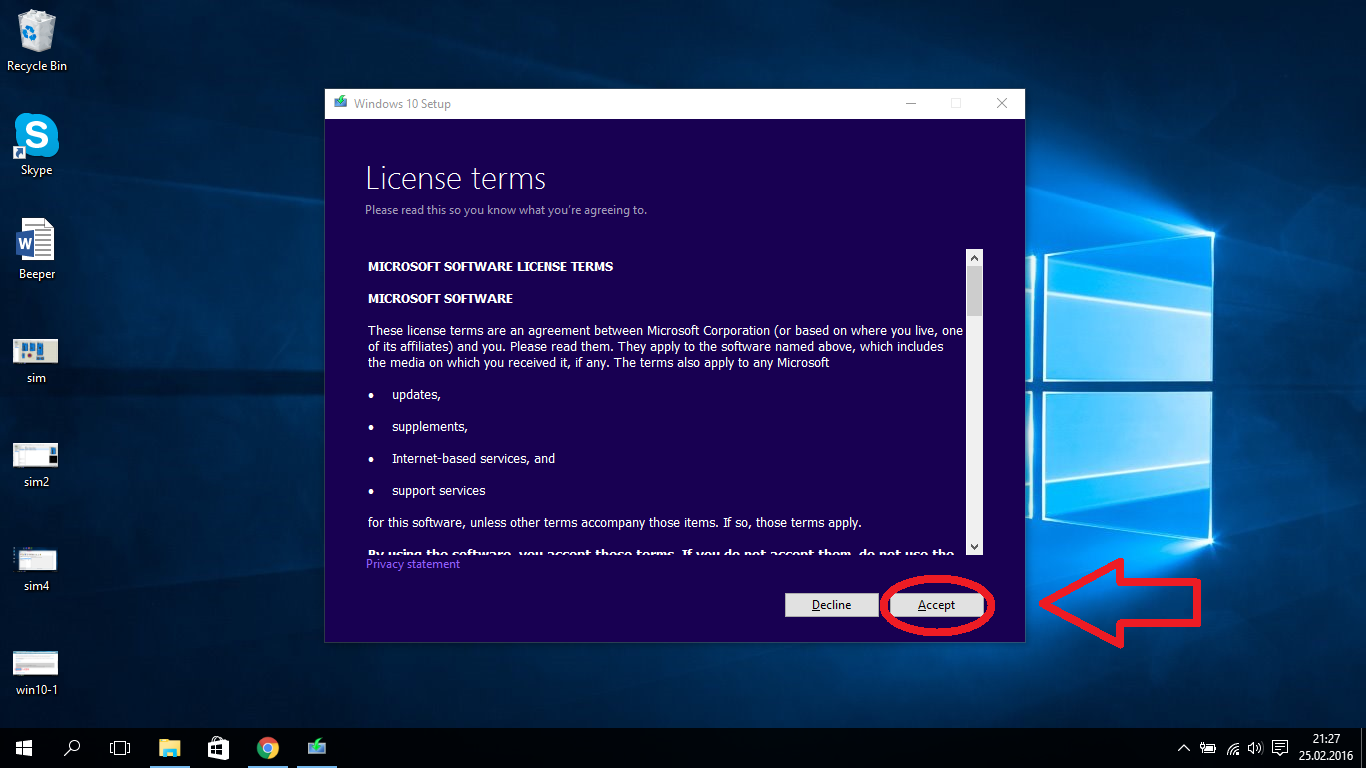Open the Privacy statement link
The height and width of the screenshot is (768, 1366).
(x=413, y=564)
